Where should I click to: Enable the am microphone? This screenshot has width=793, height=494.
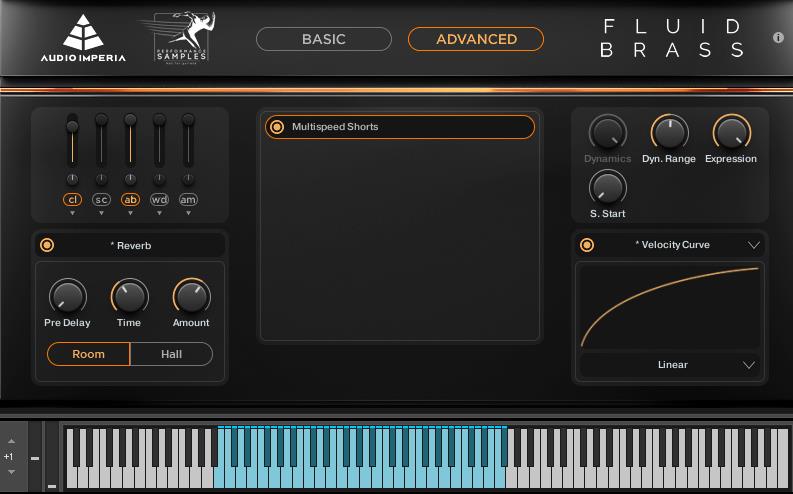tap(188, 200)
